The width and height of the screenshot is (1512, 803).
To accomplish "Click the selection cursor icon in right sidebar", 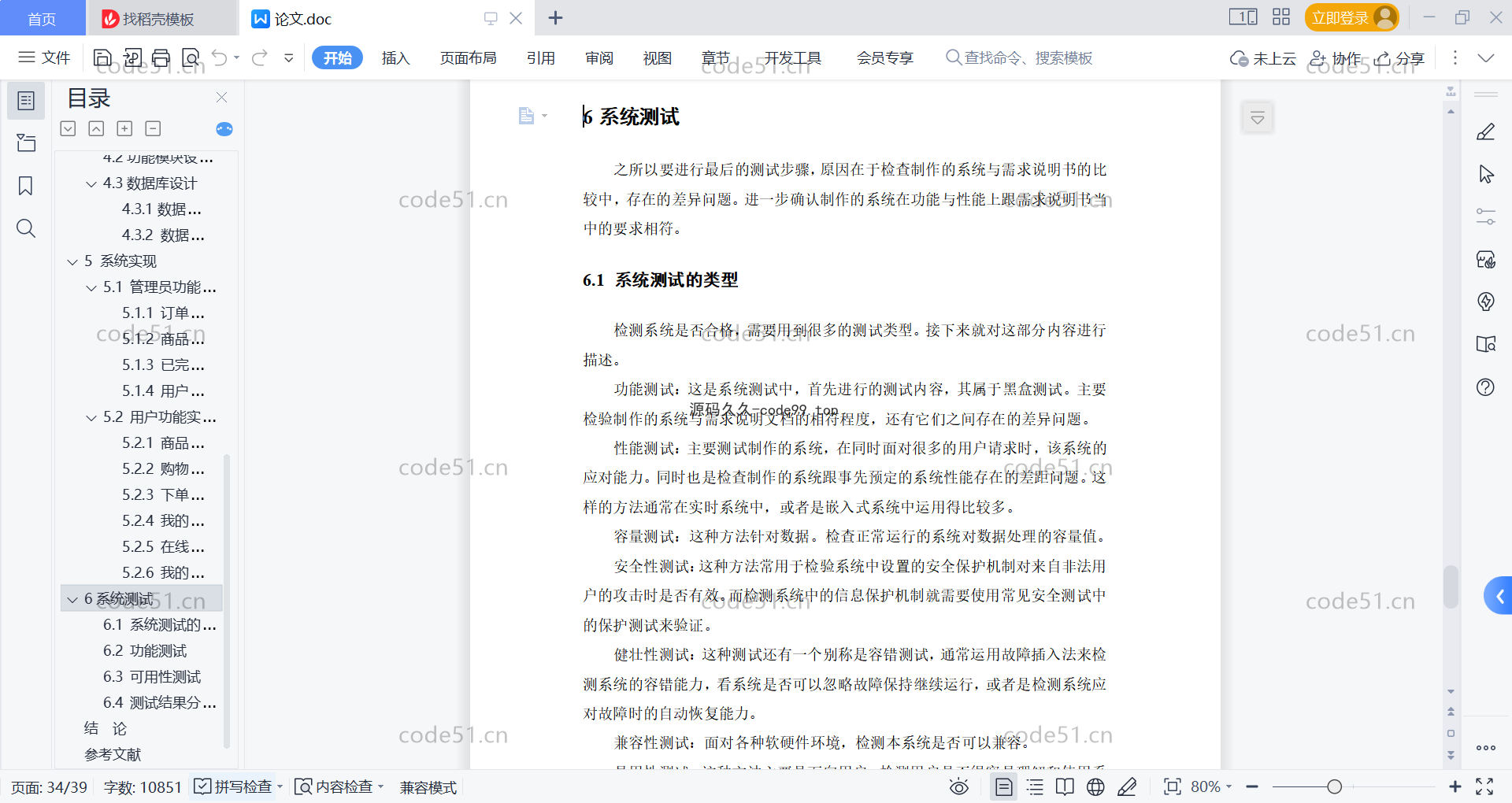I will 1486,174.
